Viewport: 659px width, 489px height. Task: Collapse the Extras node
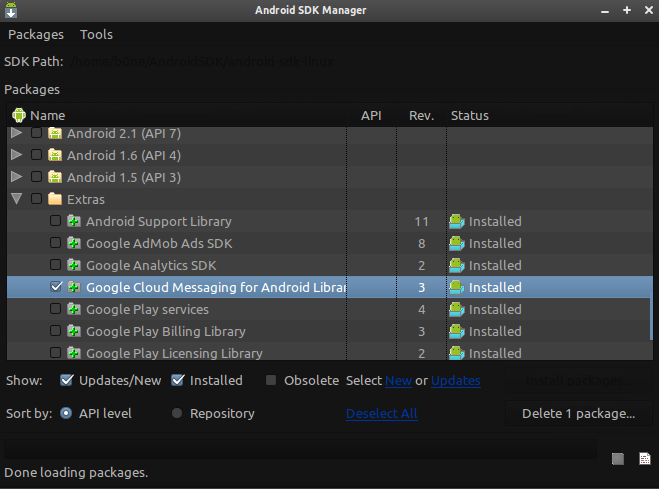tap(16, 199)
